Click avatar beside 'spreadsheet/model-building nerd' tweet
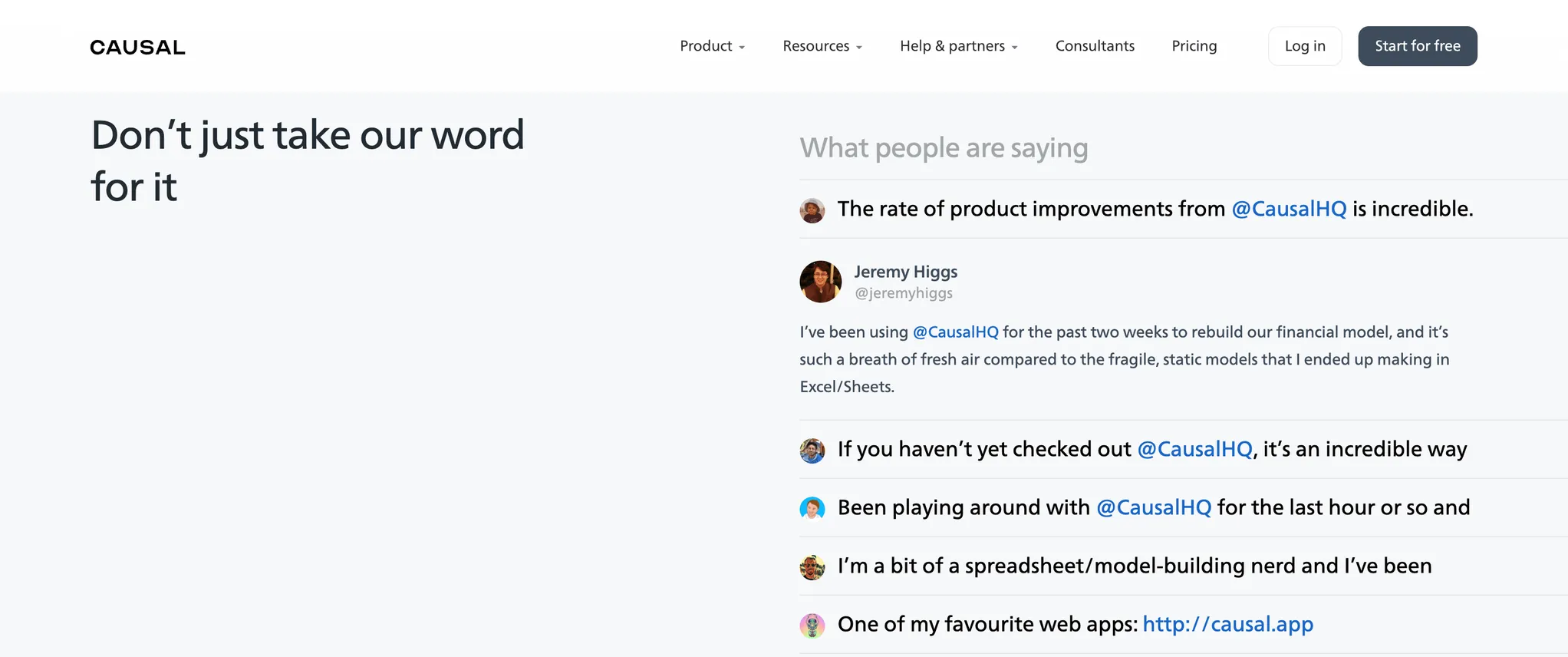This screenshot has height=657, width=1568. pyautogui.click(x=812, y=567)
